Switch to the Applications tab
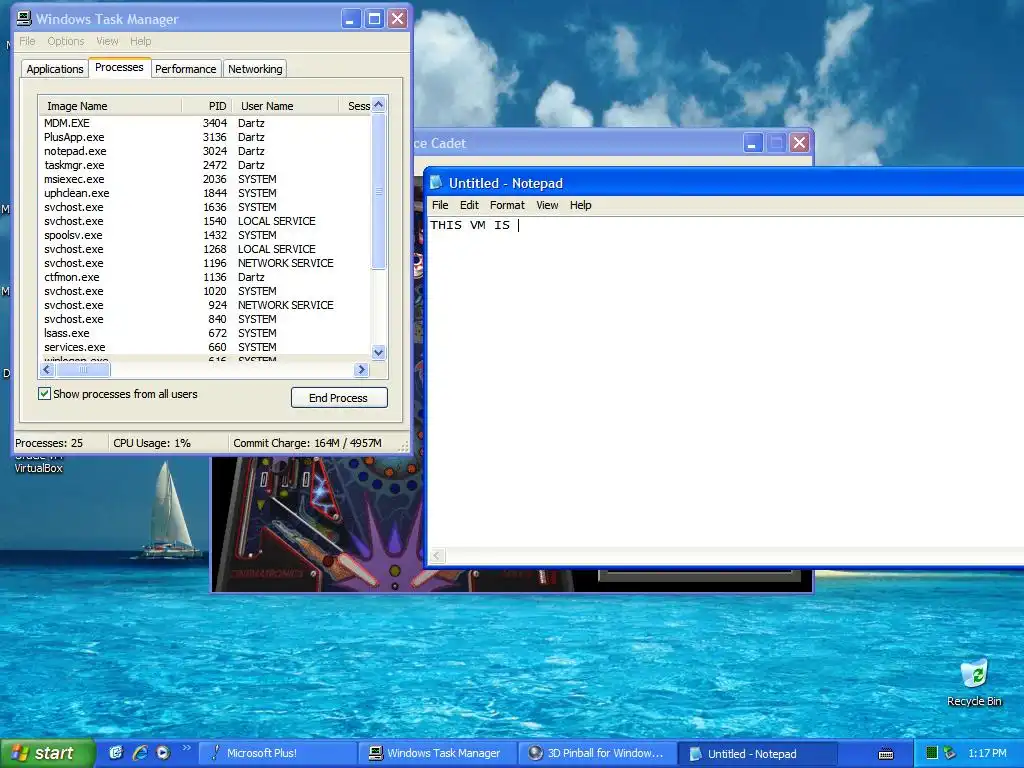 (x=55, y=69)
